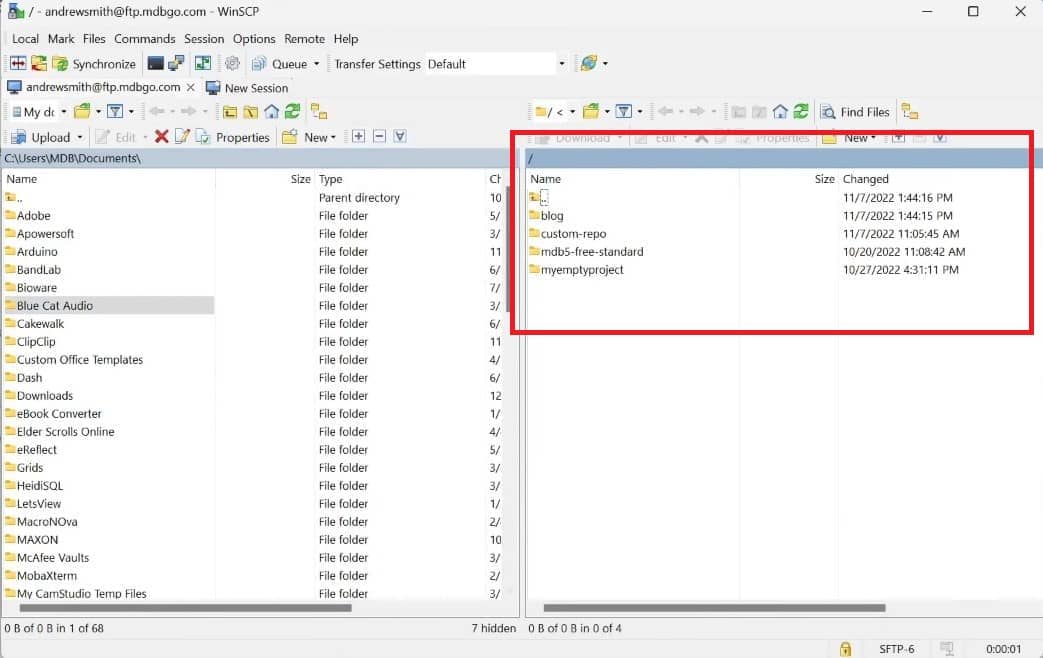The height and width of the screenshot is (658, 1043).
Task: Click the Find Files button
Action: click(x=855, y=112)
